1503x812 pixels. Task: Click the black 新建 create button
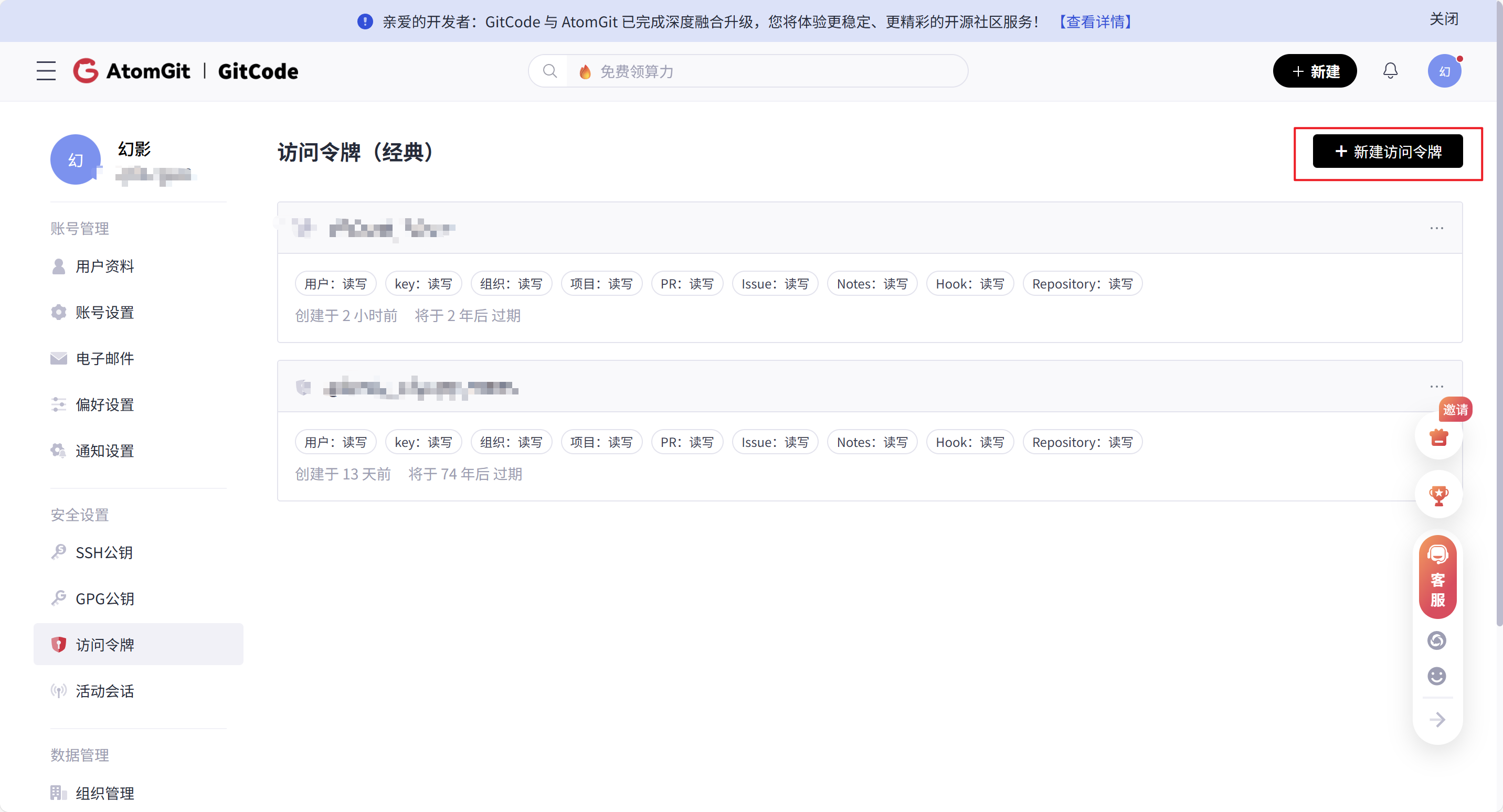pos(1314,71)
